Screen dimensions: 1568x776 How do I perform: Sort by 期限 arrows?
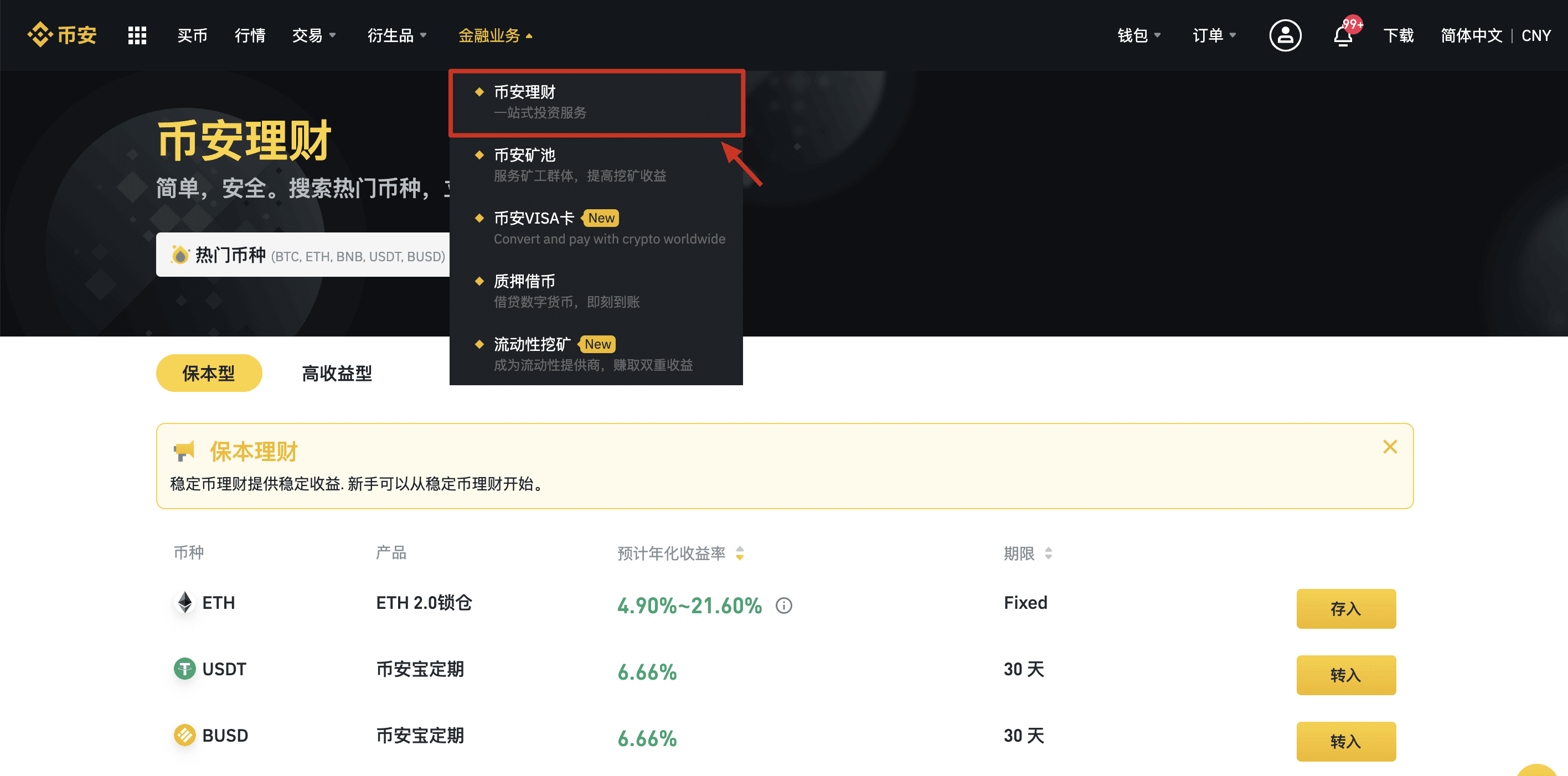click(1048, 553)
